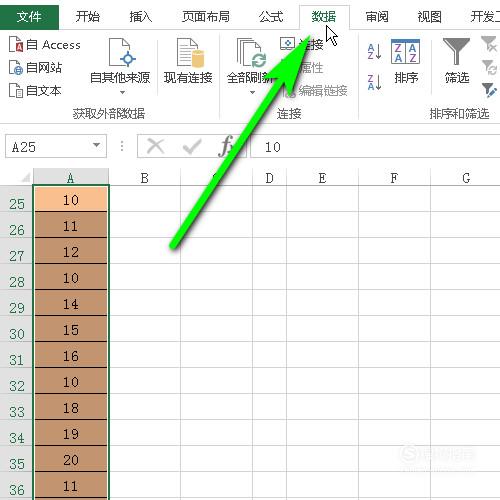Sort ascending A to Z
Screen dimensions: 500x500
(x=374, y=52)
